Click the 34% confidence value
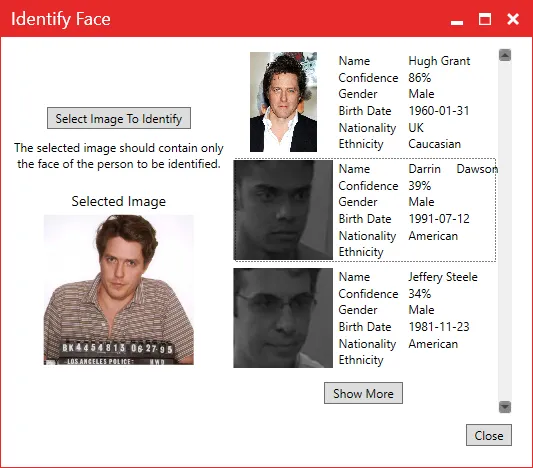533x468 pixels. [x=419, y=294]
